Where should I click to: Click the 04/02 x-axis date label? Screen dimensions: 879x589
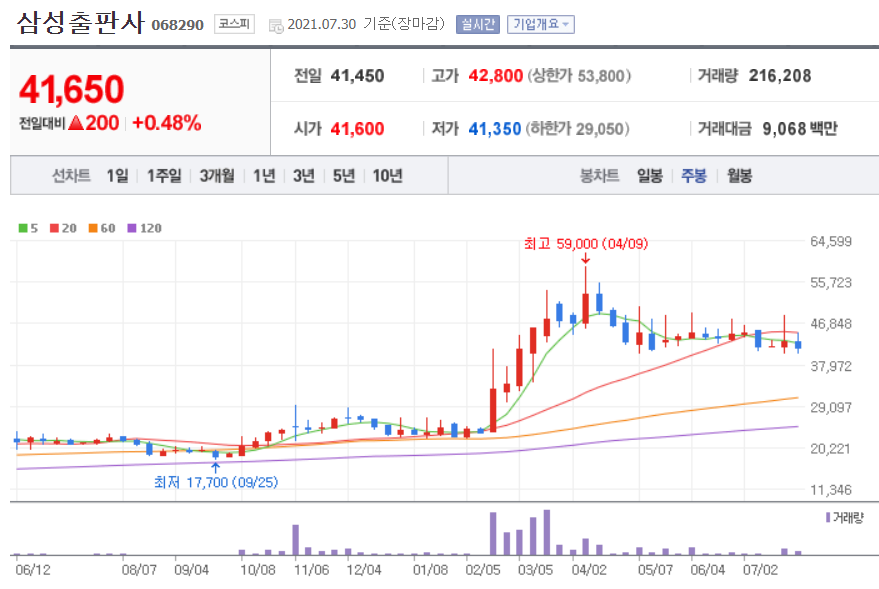point(589,570)
